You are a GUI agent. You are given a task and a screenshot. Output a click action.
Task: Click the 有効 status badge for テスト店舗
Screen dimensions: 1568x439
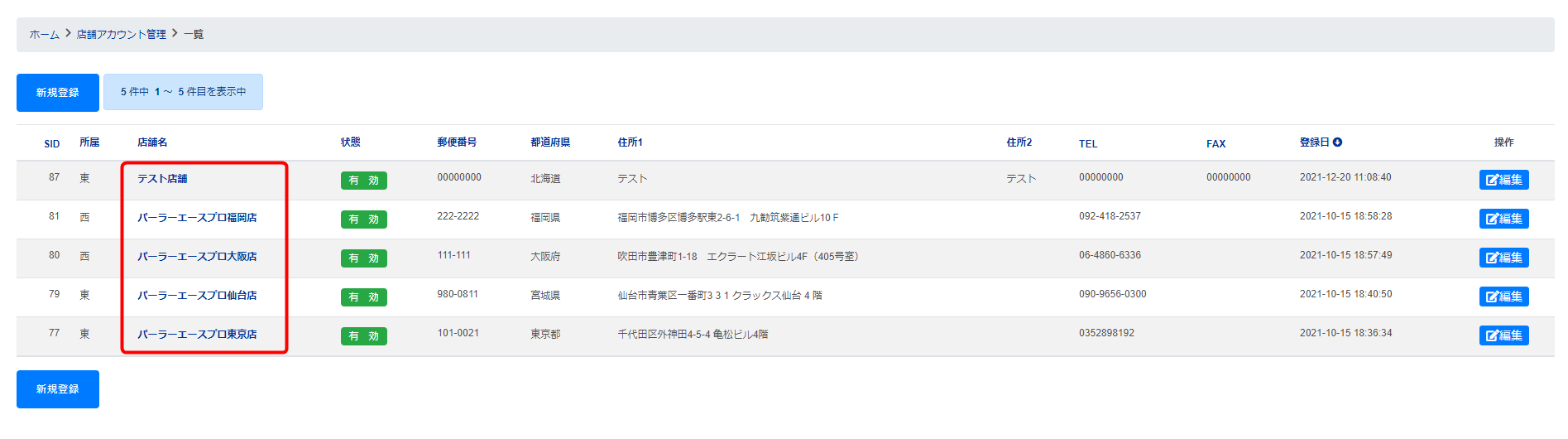(x=363, y=181)
